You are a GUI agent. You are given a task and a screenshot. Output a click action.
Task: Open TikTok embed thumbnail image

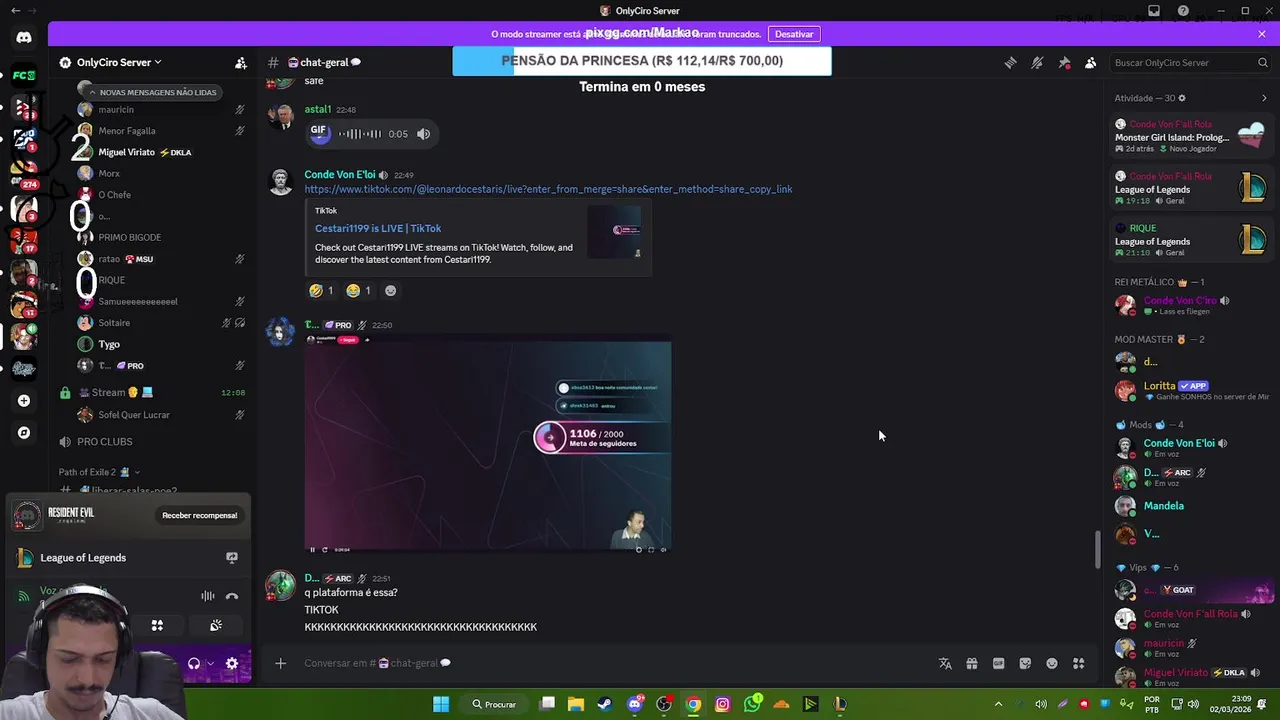pos(614,232)
